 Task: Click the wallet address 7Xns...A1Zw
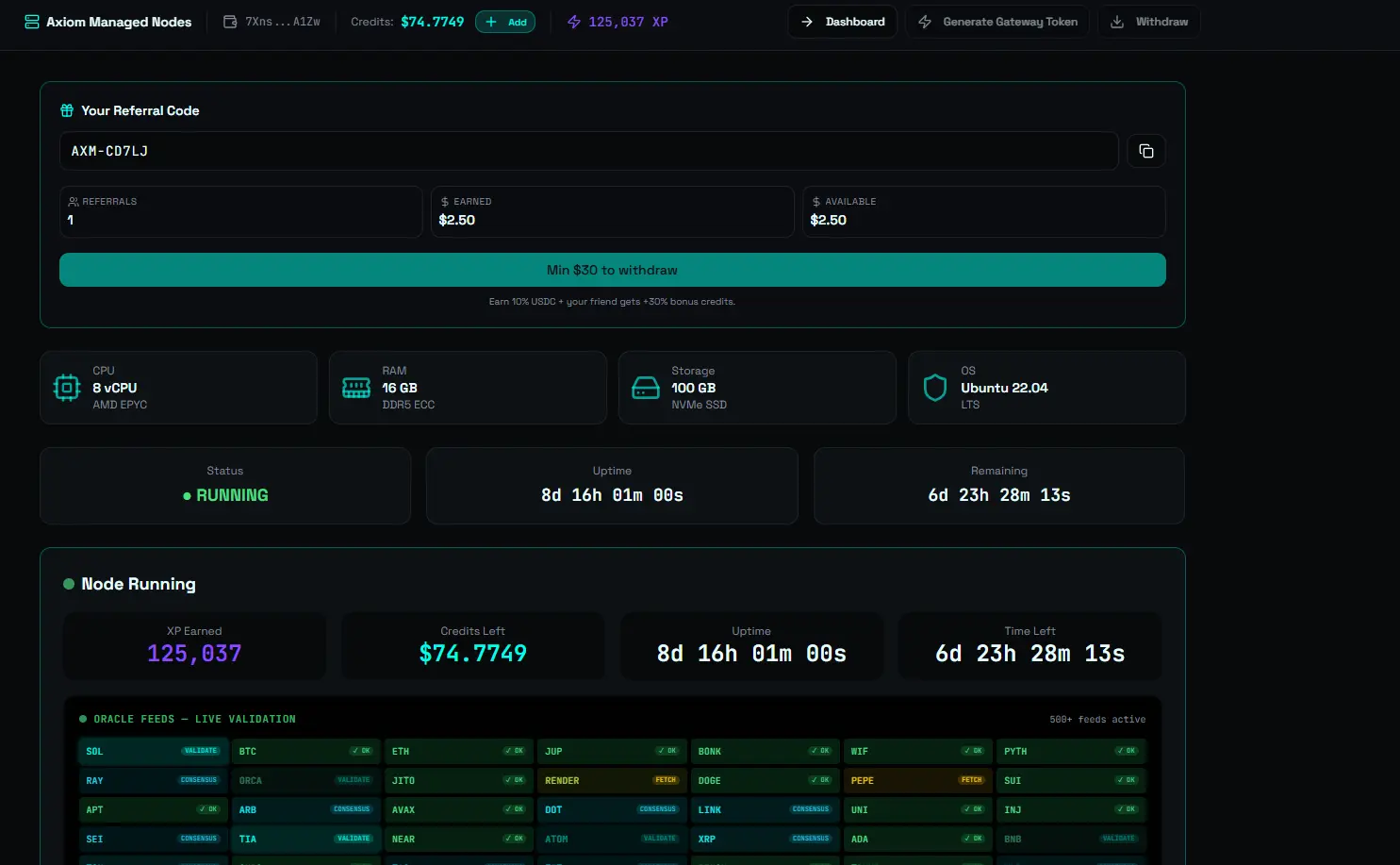(283, 22)
